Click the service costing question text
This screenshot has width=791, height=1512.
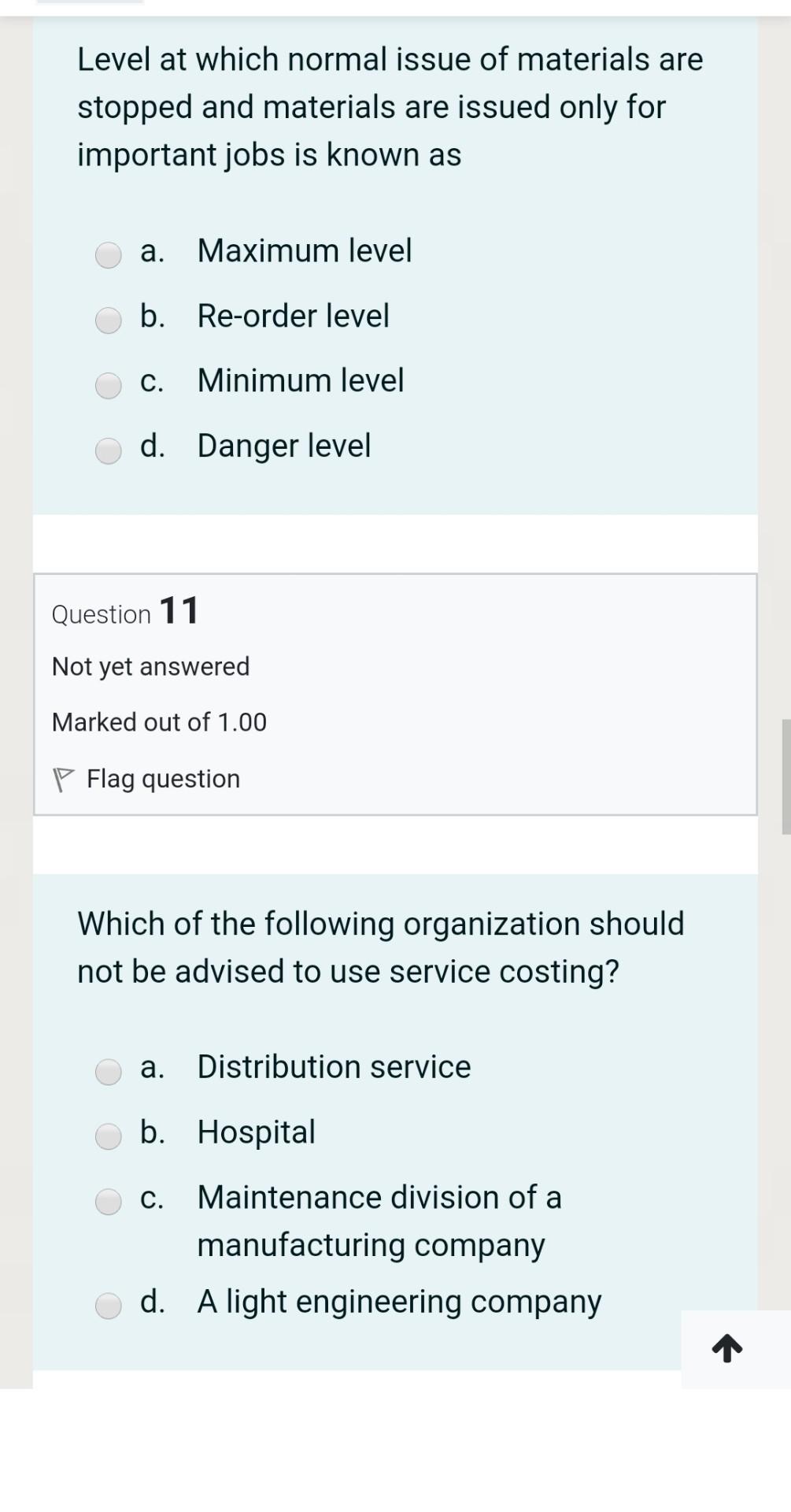point(381,946)
